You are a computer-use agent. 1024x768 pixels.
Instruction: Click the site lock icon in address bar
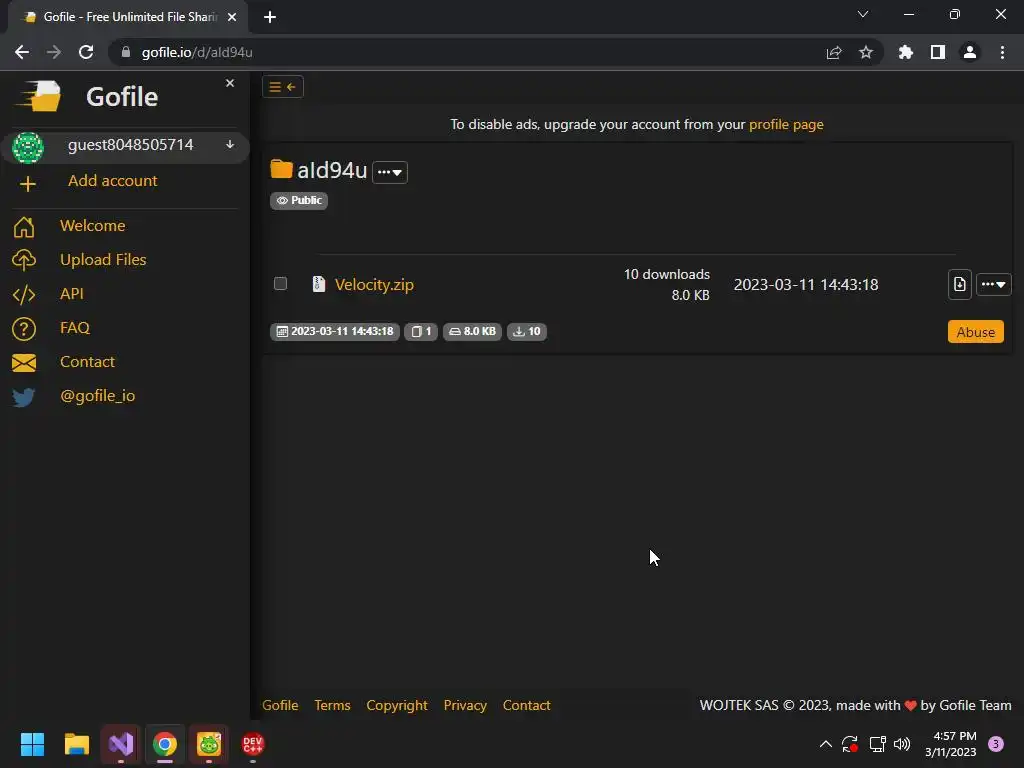point(126,52)
